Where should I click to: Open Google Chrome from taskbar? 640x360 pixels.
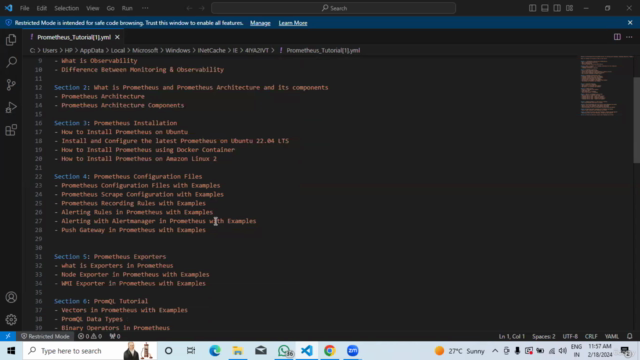click(x=329, y=351)
